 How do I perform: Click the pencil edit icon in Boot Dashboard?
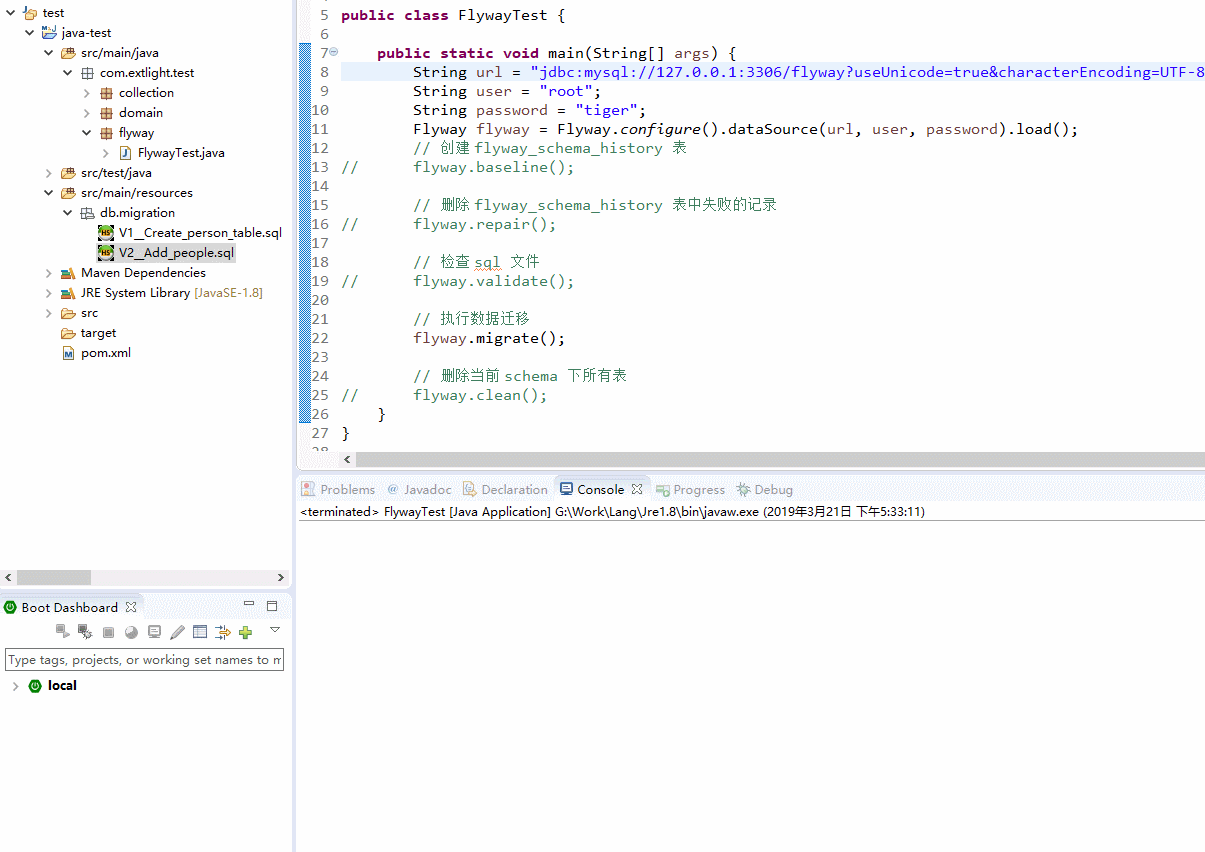(x=177, y=632)
